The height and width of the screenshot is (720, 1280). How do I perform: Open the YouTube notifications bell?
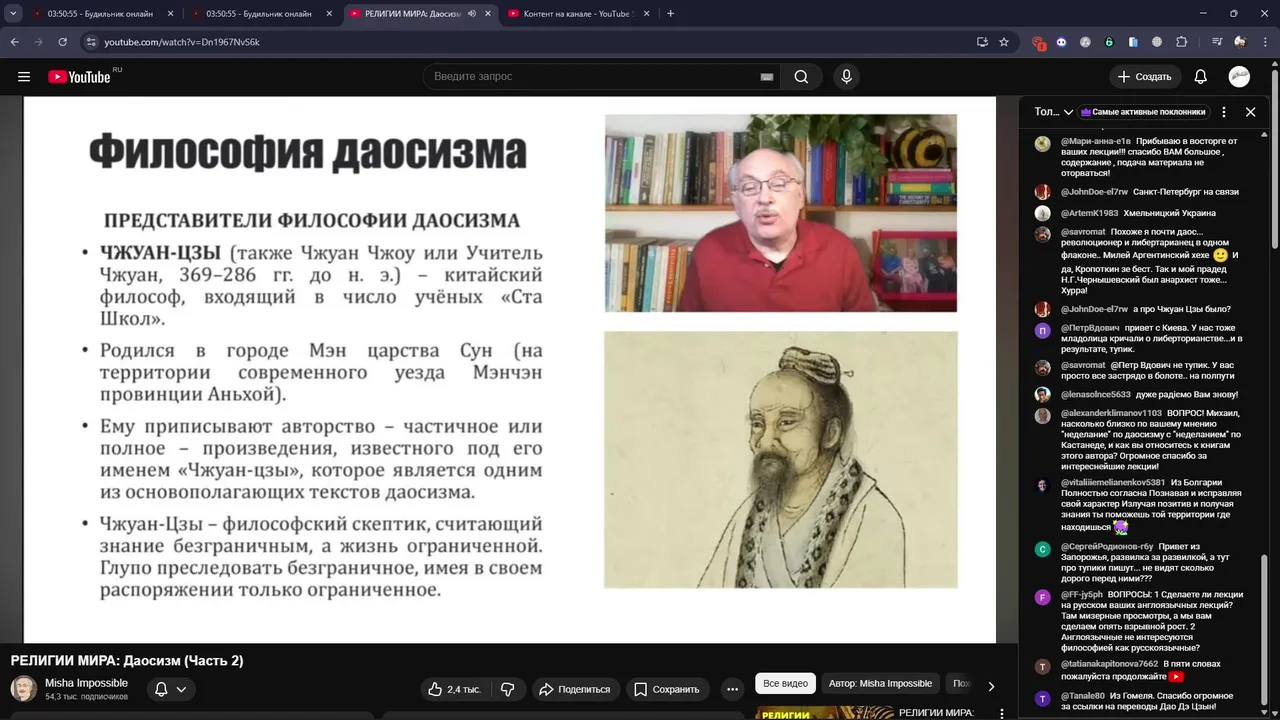tap(1201, 77)
